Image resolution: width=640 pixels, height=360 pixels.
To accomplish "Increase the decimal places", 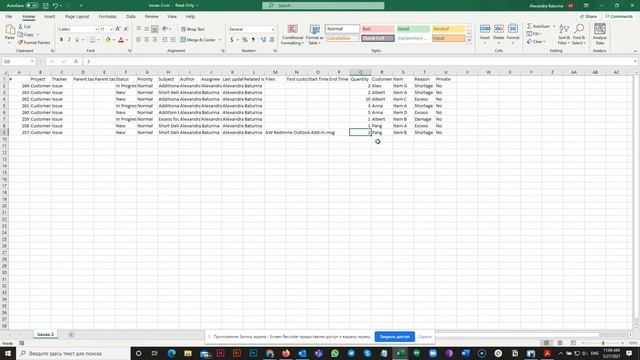I will (x=263, y=40).
